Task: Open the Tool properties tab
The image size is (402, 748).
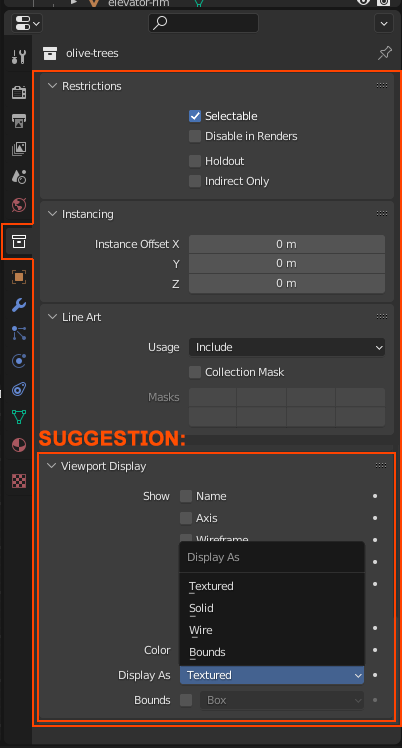Action: [x=19, y=57]
